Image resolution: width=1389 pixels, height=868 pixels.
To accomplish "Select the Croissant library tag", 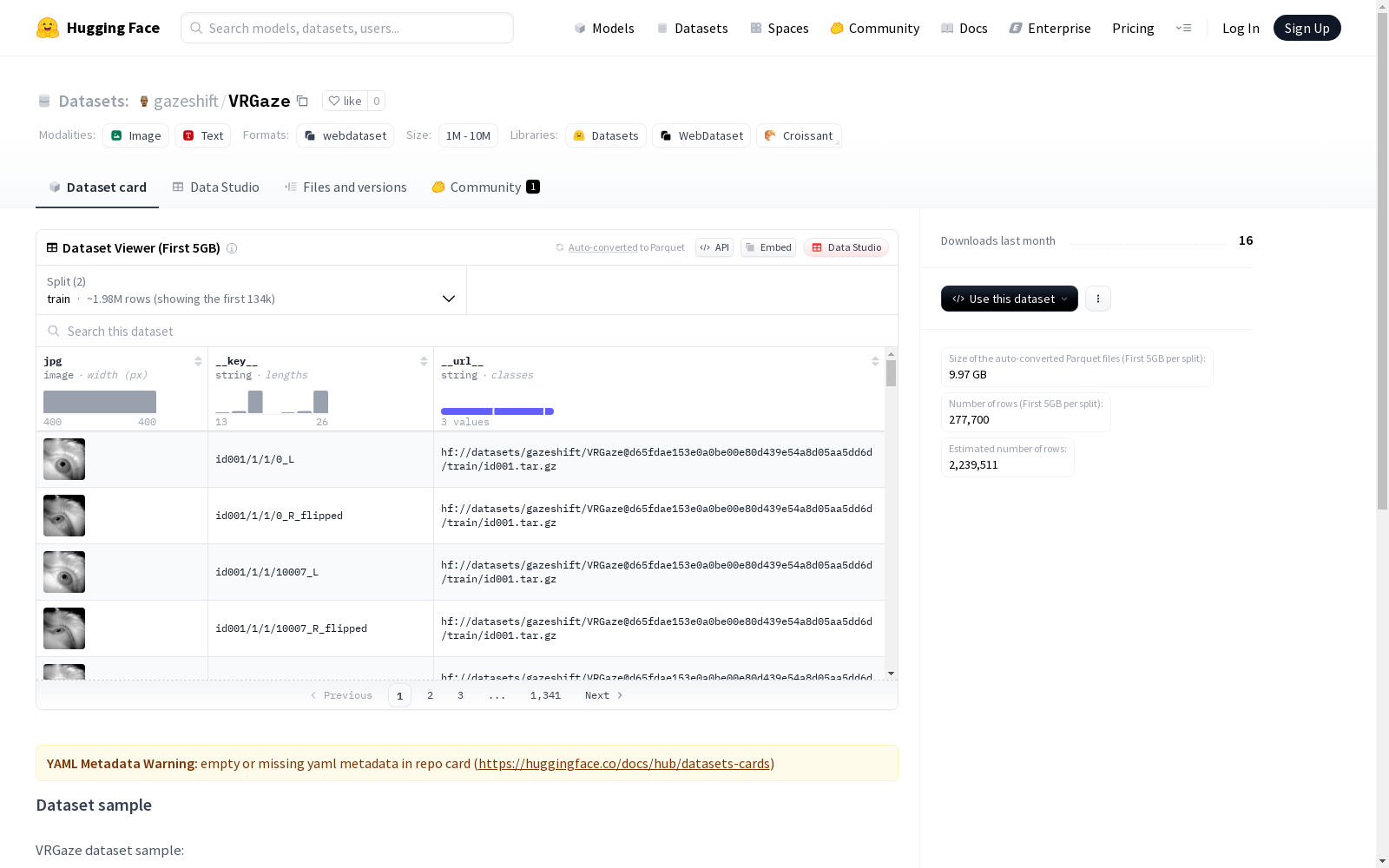I will pyautogui.click(x=799, y=135).
